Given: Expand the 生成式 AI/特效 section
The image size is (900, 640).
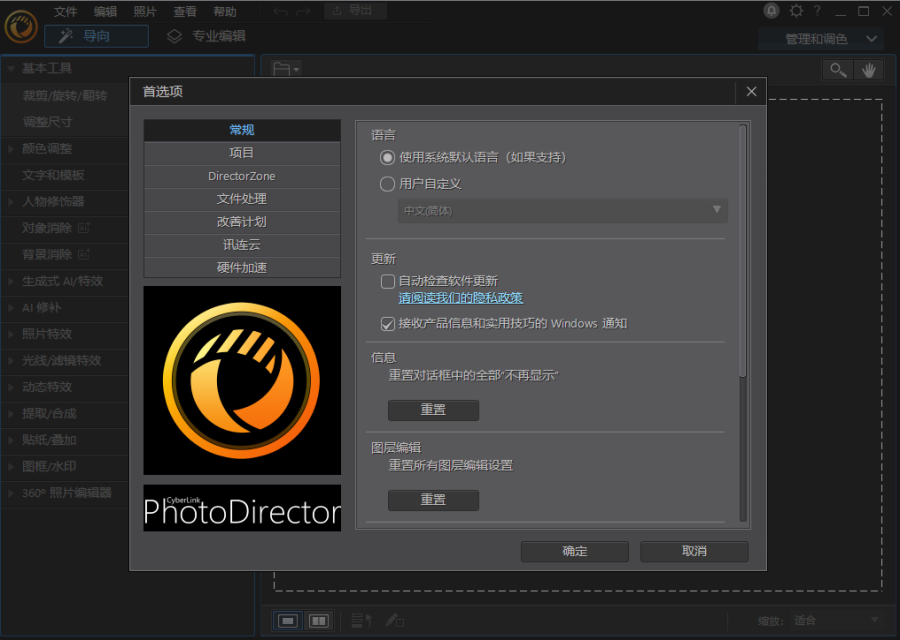Looking at the screenshot, I should point(11,281).
